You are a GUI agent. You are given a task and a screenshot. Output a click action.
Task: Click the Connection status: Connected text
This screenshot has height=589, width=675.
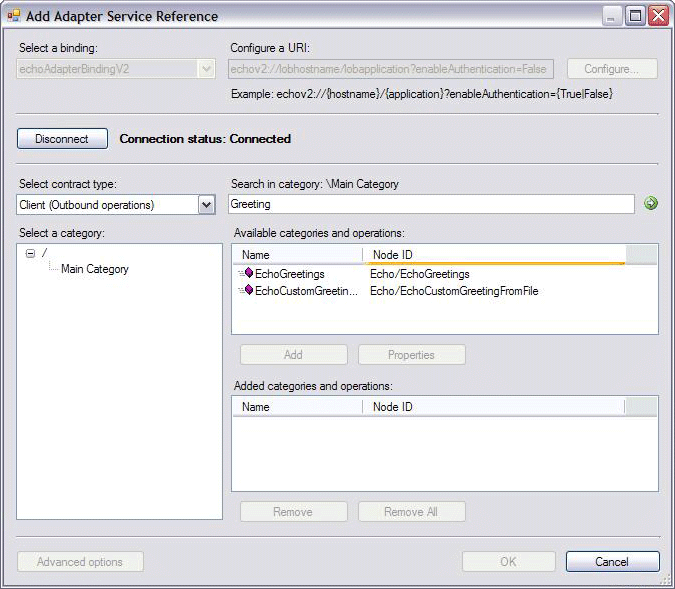coord(205,139)
